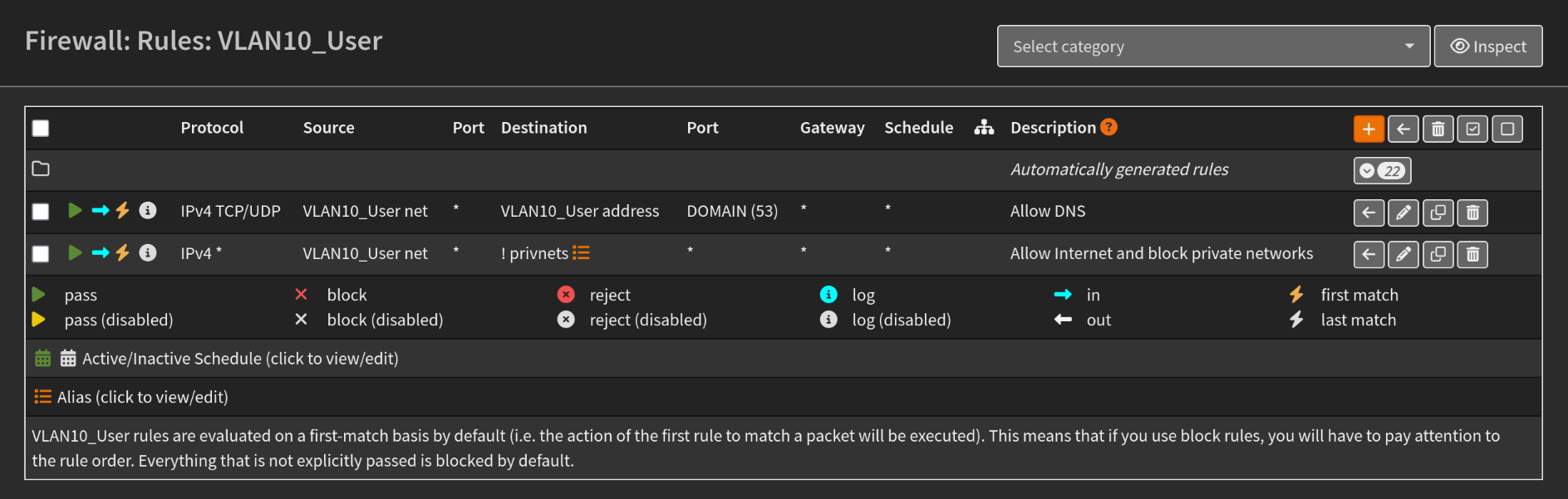The height and width of the screenshot is (499, 1568).
Task: Open the Select category dropdown
Action: [x=1213, y=46]
